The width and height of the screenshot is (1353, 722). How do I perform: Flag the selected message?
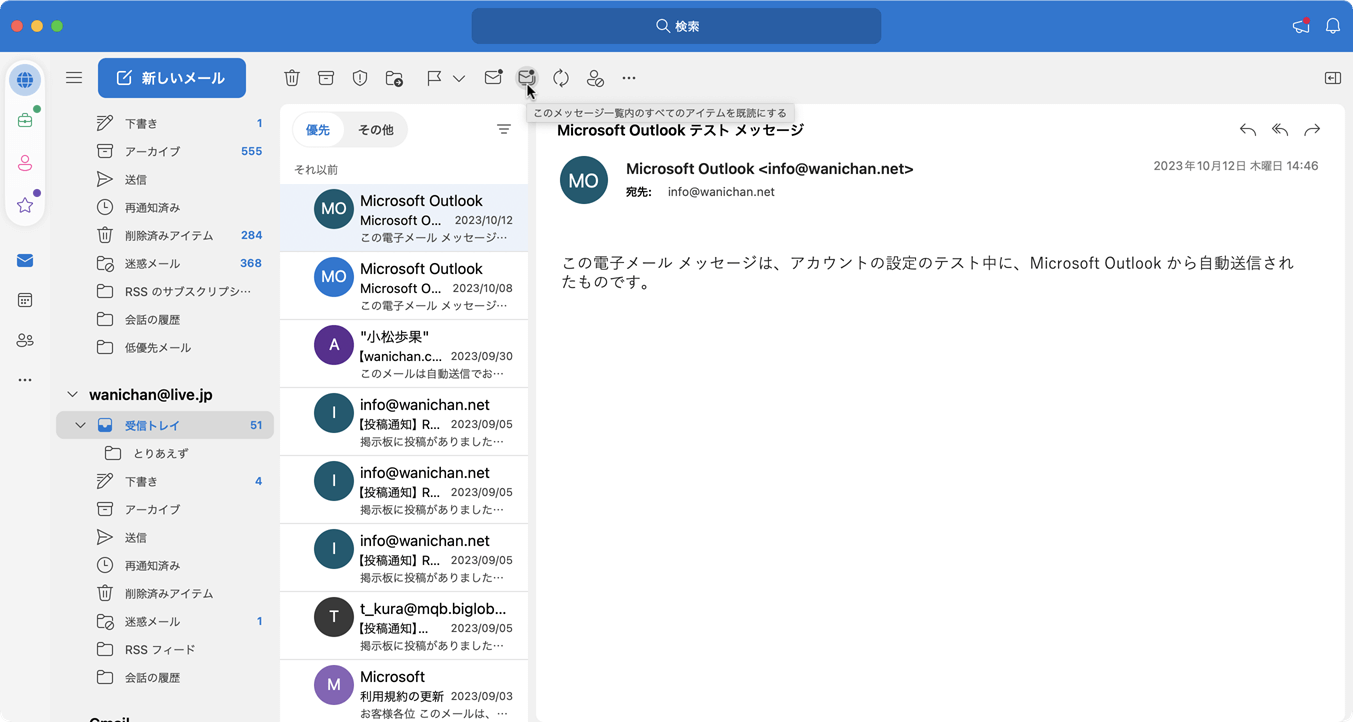(x=434, y=78)
